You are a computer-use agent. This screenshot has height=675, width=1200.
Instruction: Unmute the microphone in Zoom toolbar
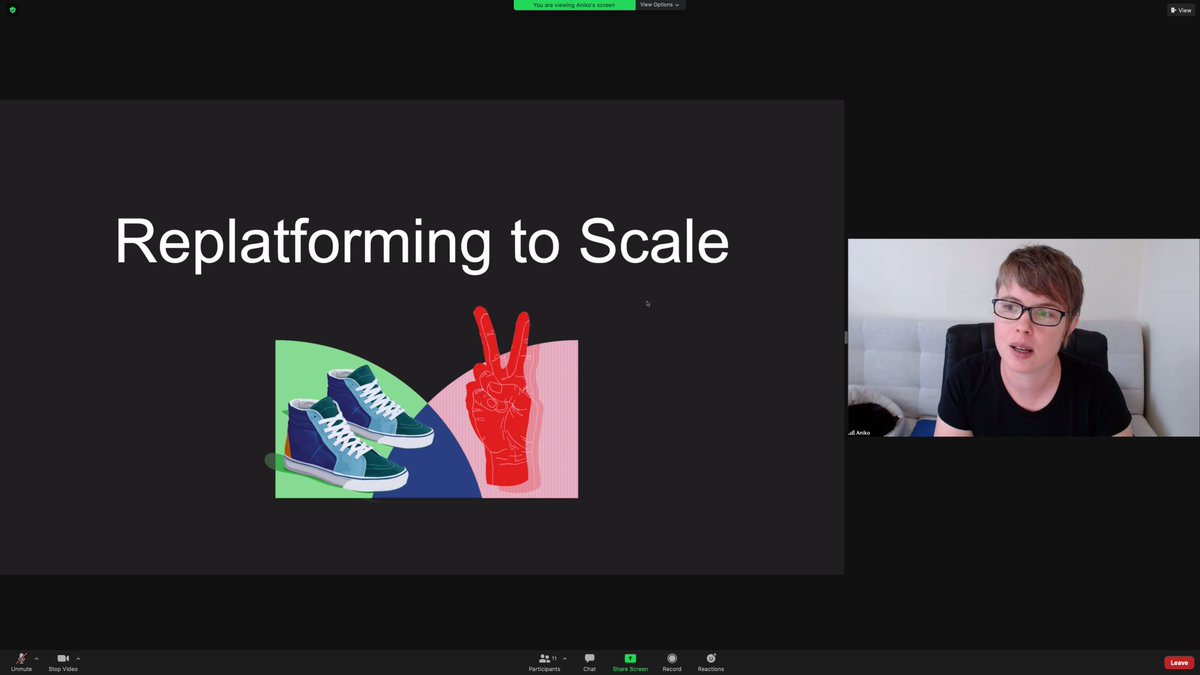pos(21,662)
